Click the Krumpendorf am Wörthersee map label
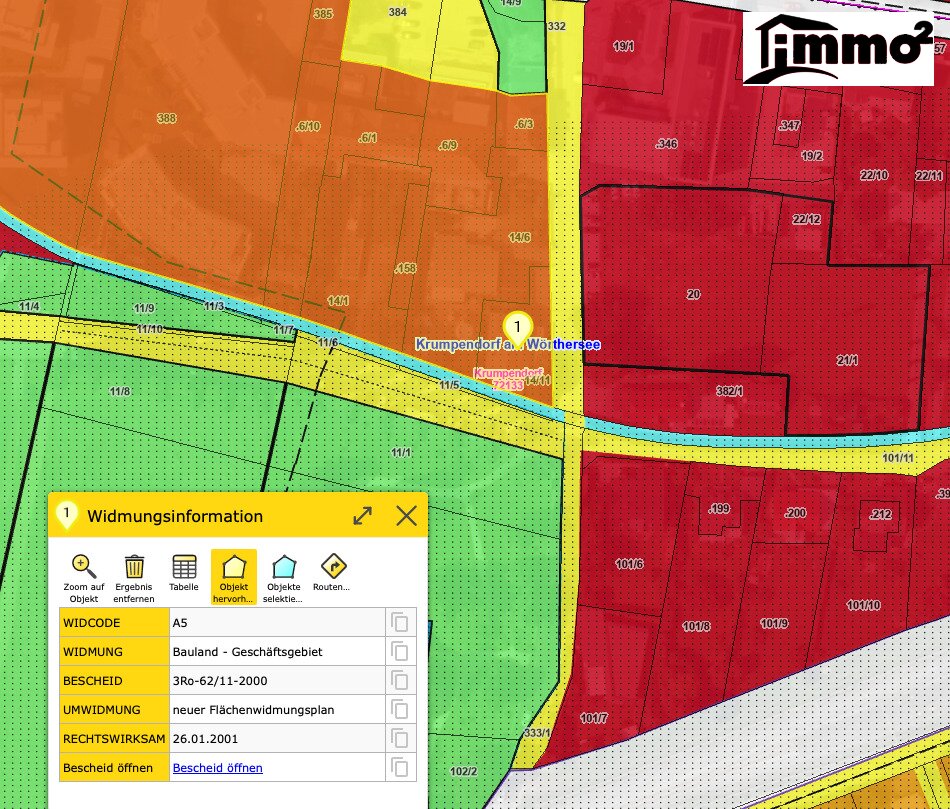This screenshot has width=950, height=809. [508, 344]
